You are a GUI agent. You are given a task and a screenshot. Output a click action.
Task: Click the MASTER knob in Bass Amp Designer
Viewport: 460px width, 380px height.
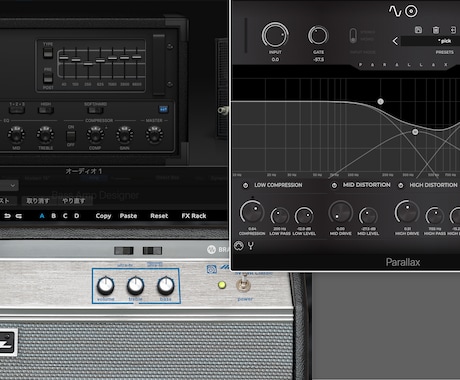point(154,135)
